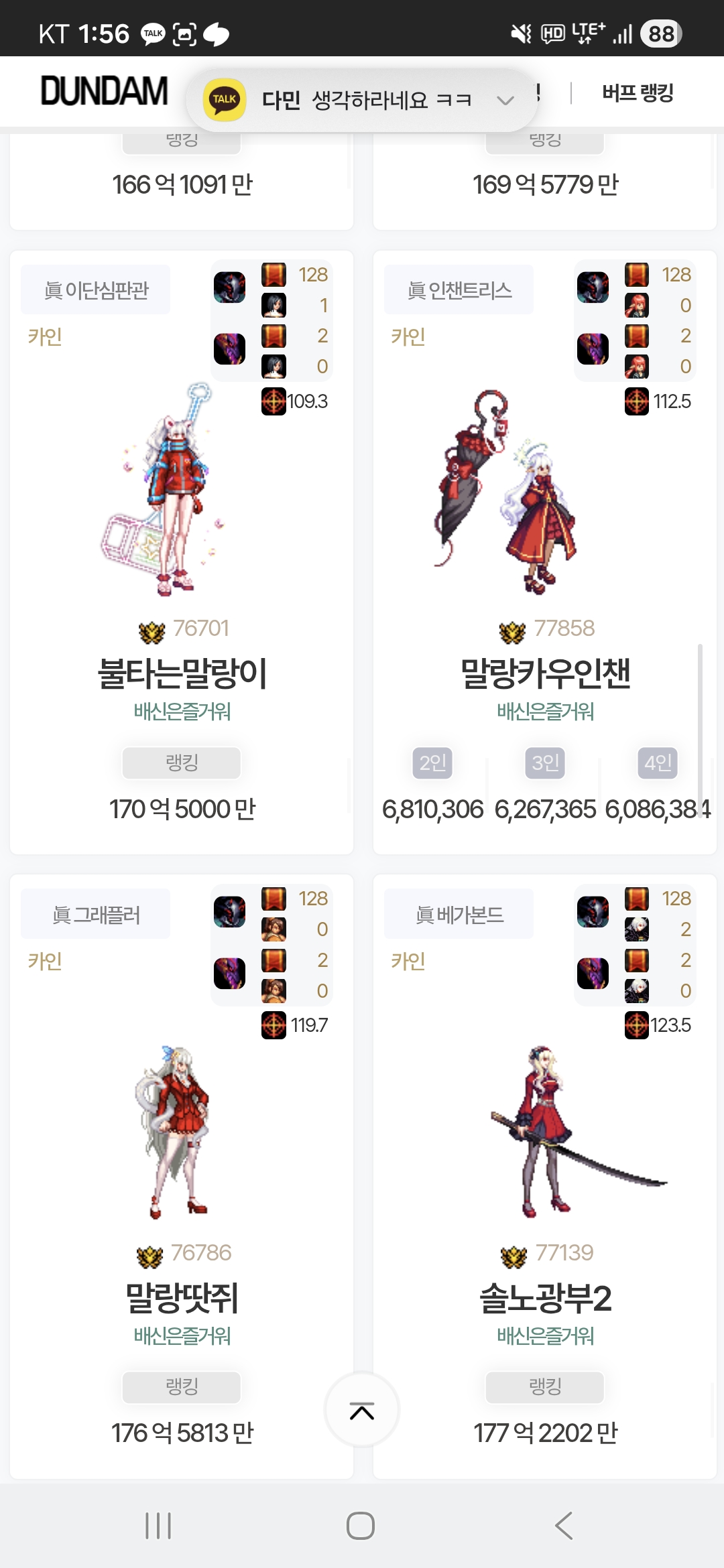Select the 2인 party option
Screen dimensions: 724x1568
pos(432,763)
